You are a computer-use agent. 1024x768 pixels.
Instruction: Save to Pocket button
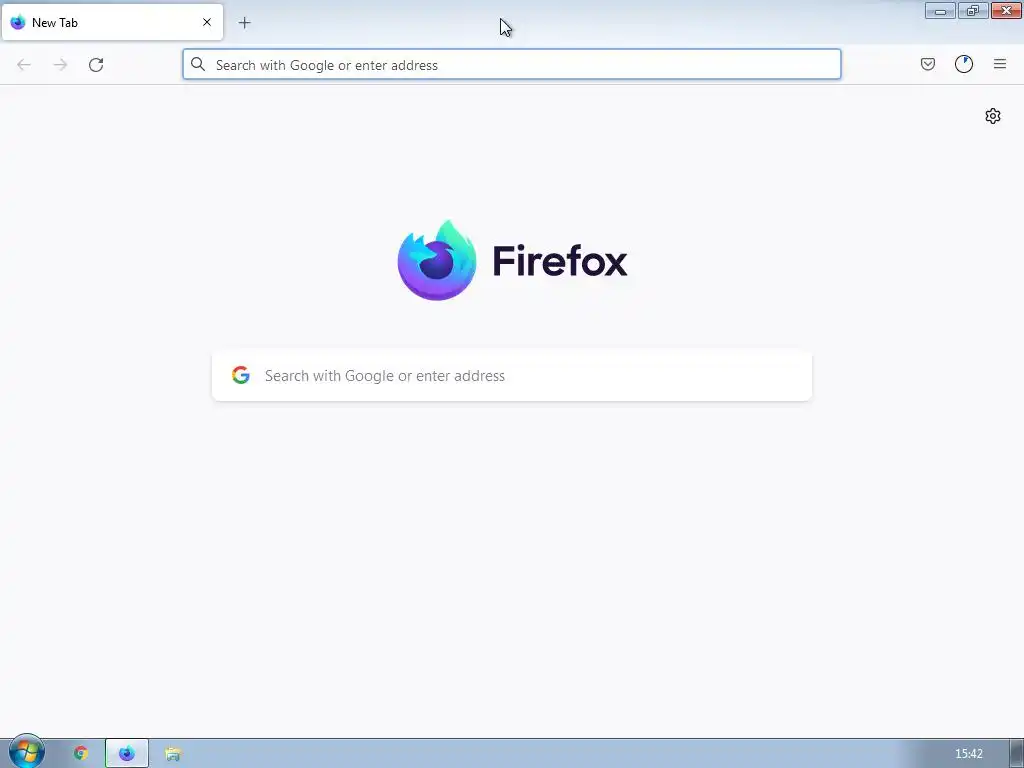coord(928,64)
